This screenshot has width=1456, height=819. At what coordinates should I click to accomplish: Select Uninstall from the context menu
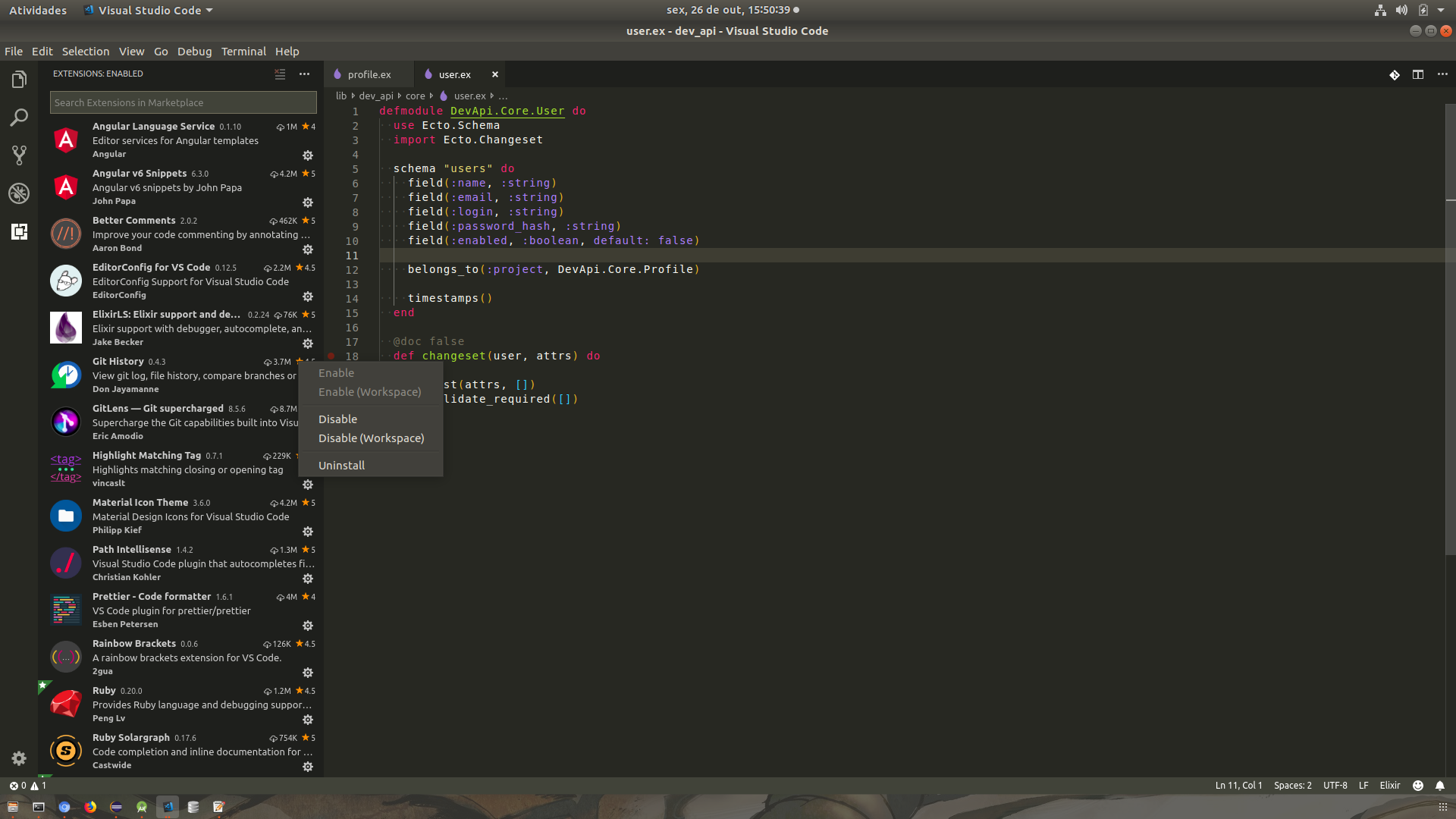341,465
